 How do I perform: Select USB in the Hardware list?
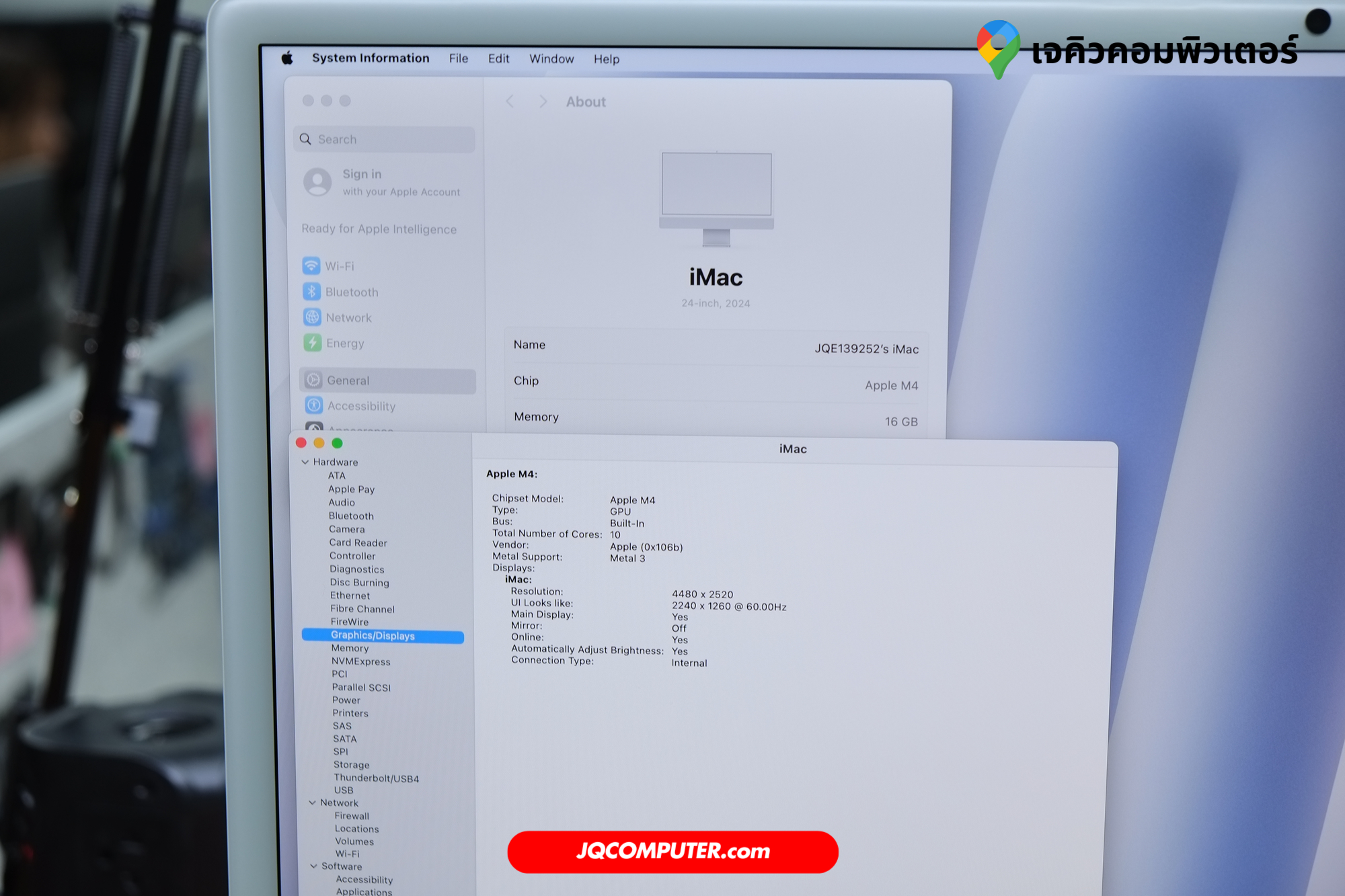click(344, 790)
